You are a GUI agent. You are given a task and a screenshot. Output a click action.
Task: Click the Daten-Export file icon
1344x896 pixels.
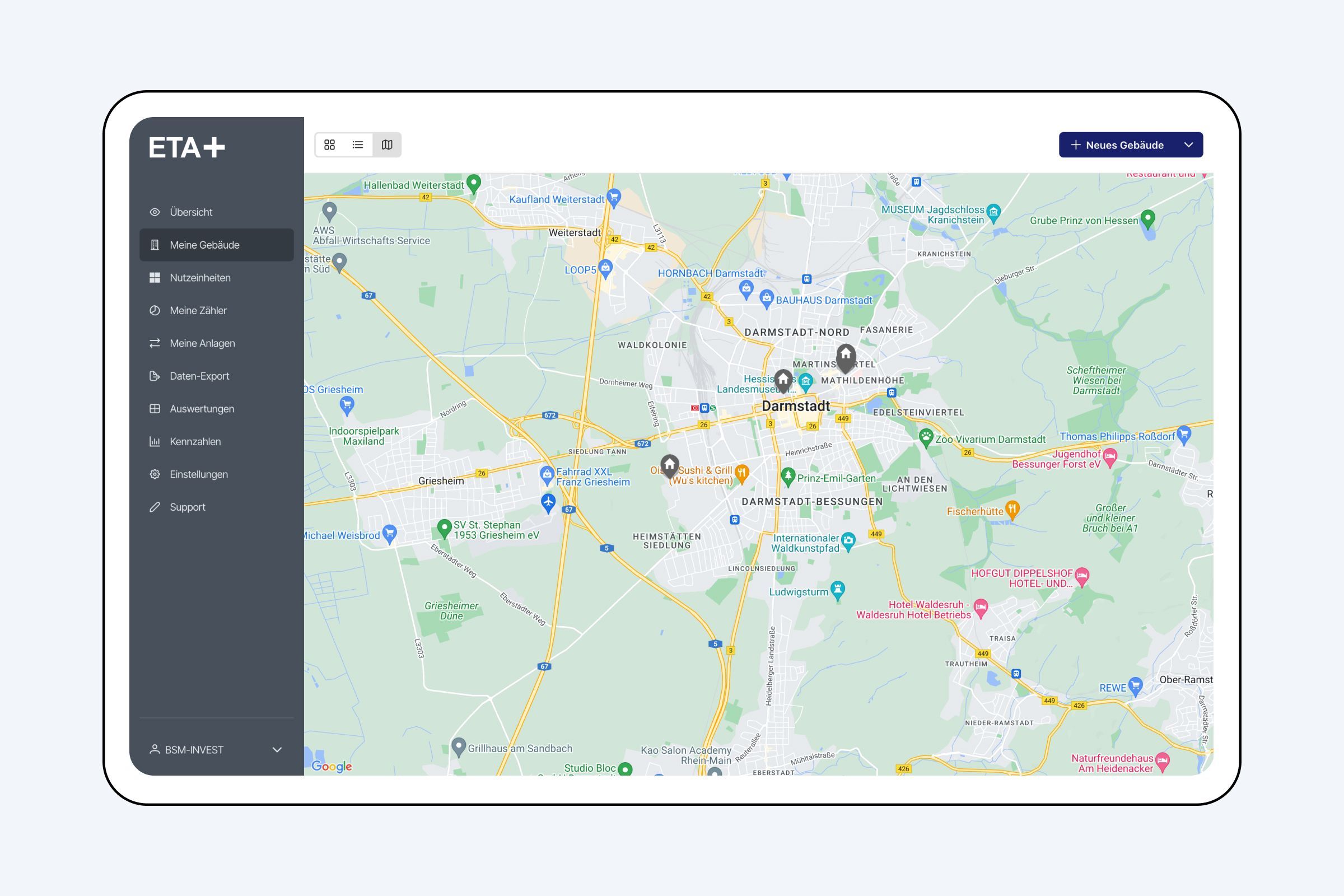coord(155,376)
